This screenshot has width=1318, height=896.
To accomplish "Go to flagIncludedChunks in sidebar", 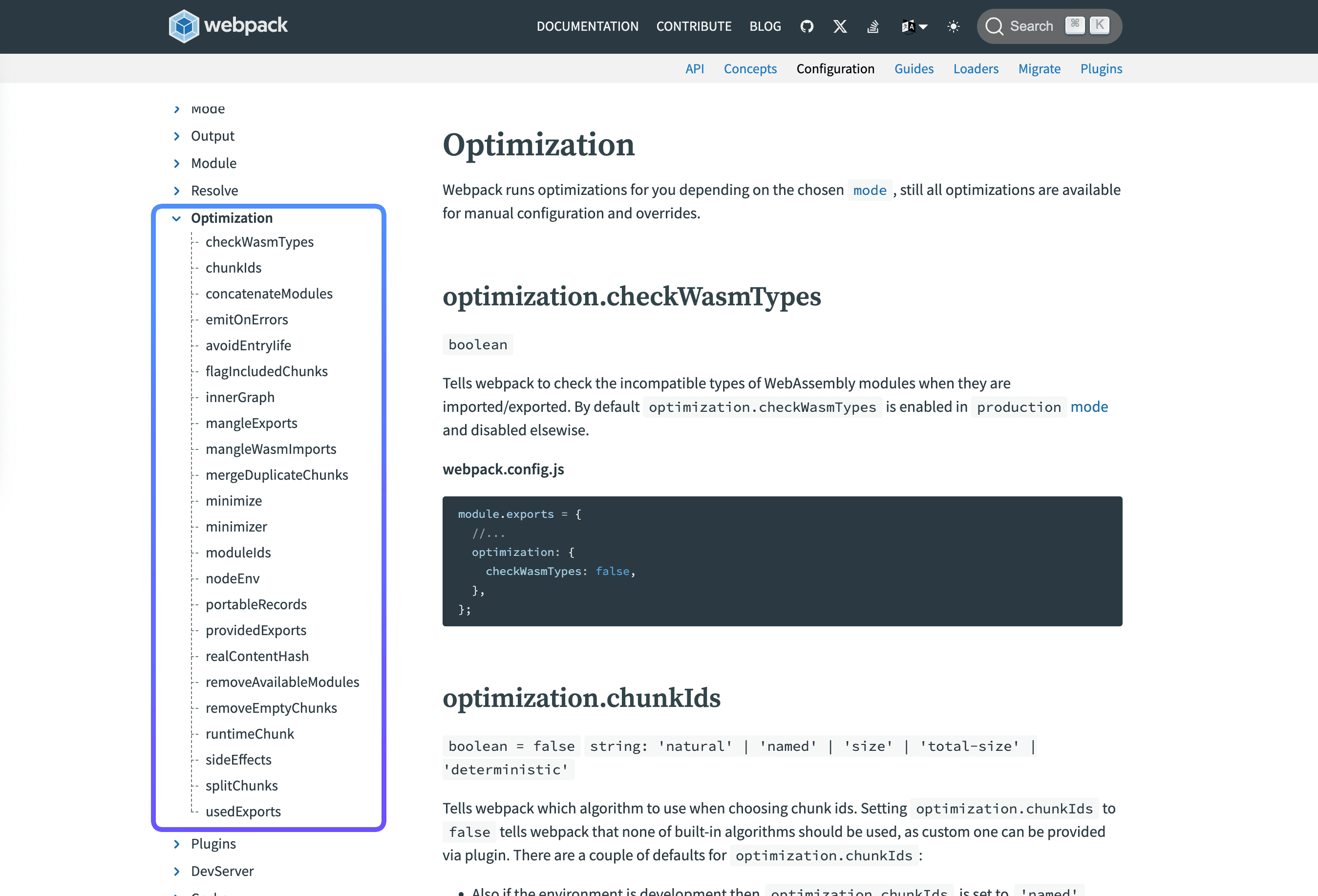I will (267, 371).
